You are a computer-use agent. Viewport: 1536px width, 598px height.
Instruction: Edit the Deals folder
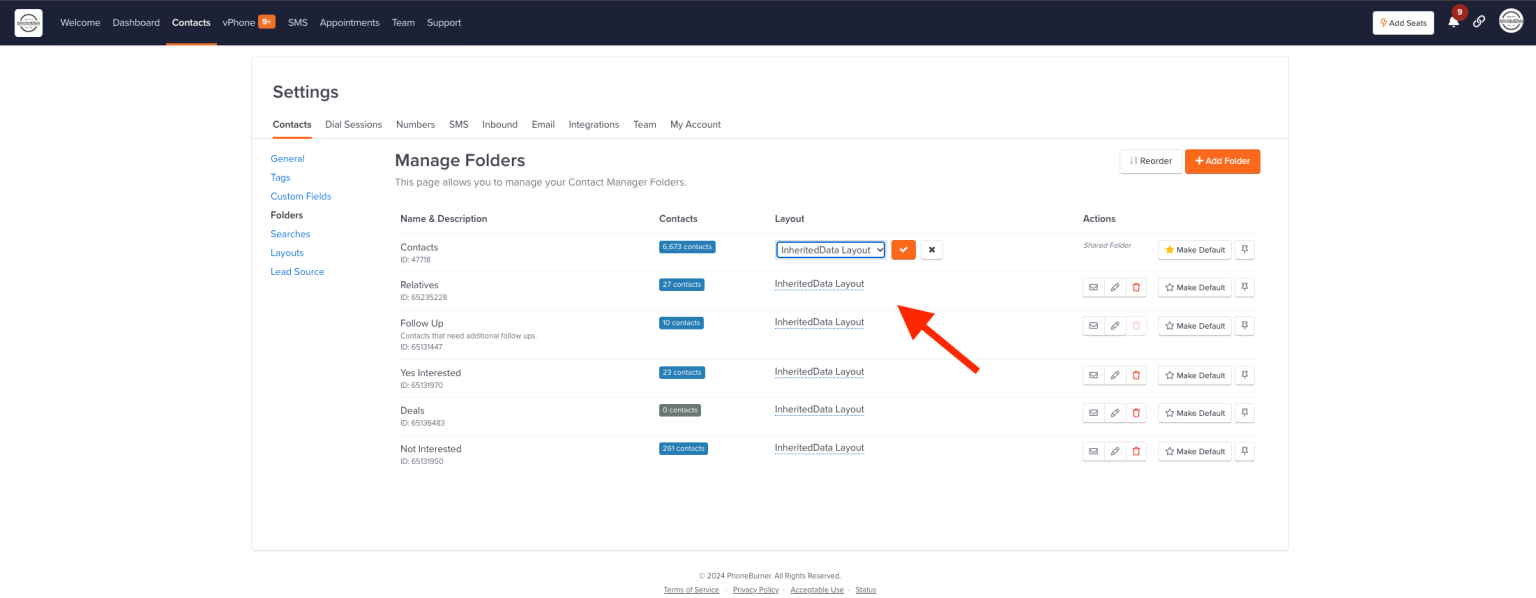(1114, 413)
